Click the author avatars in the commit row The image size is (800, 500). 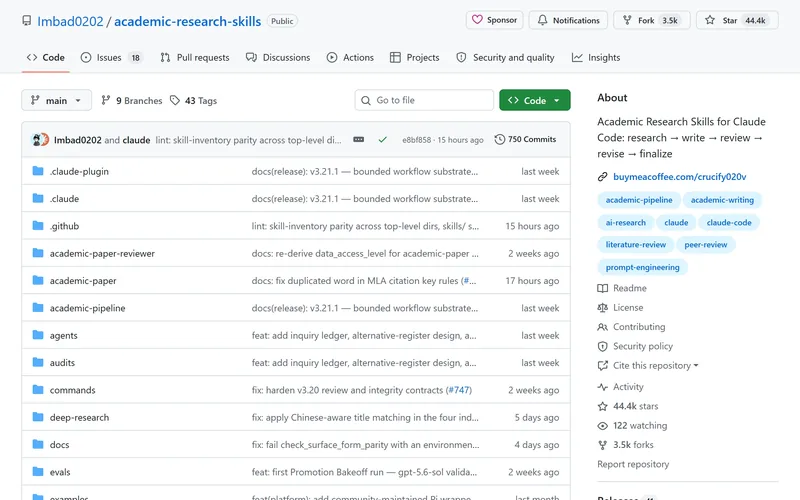tap(40, 139)
